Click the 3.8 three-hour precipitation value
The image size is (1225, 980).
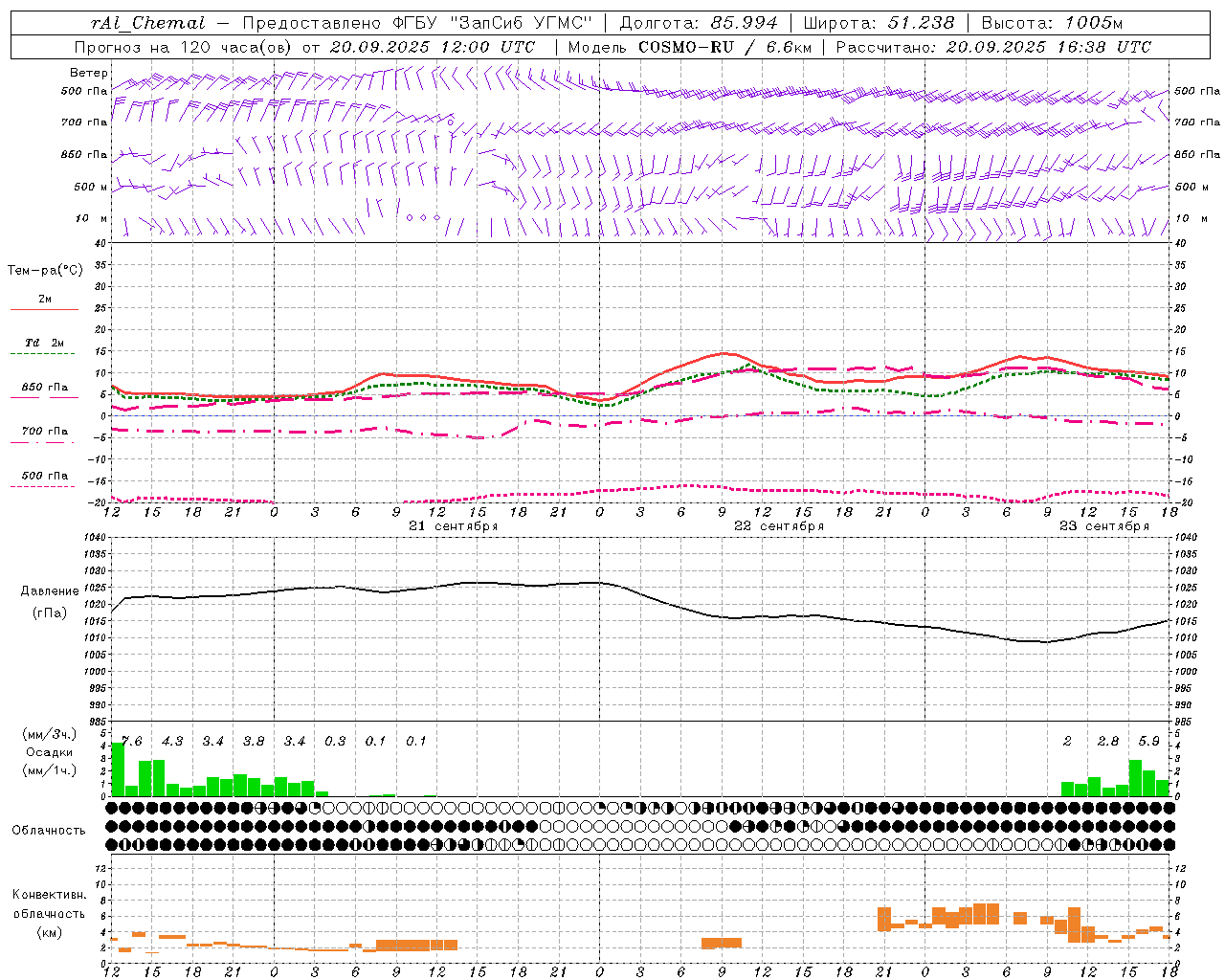click(254, 742)
